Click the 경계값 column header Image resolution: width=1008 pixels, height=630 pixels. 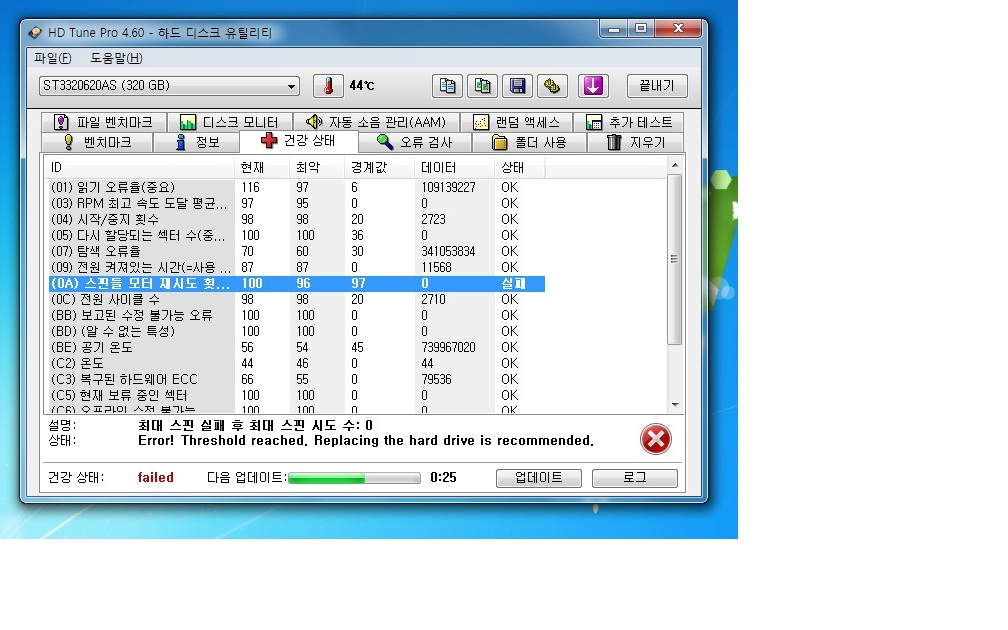pyautogui.click(x=379, y=168)
